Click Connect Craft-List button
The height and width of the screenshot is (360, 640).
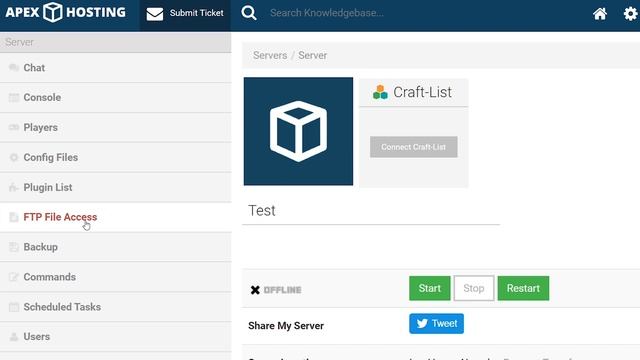pos(413,147)
